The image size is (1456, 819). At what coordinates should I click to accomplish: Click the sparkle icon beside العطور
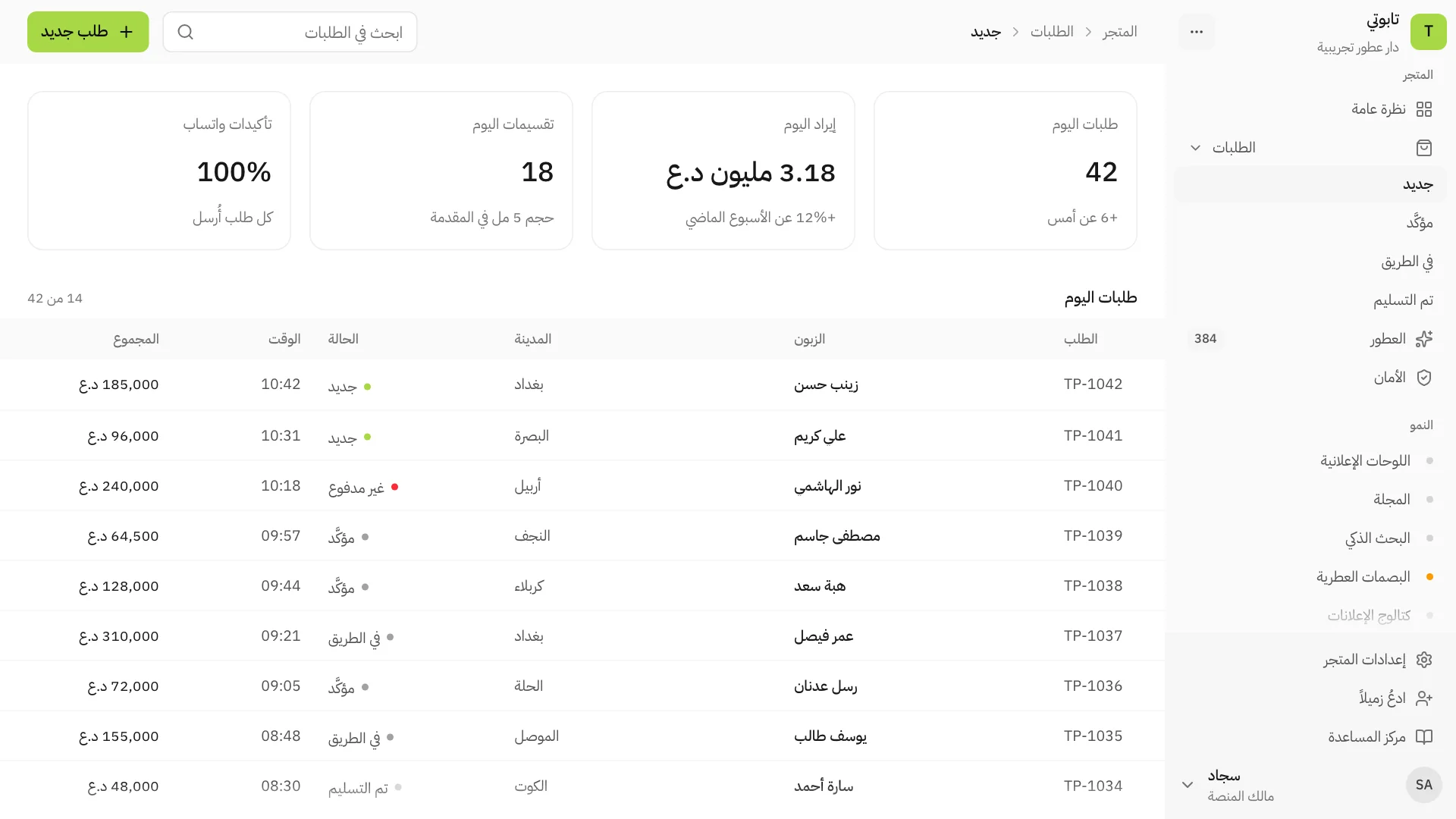pos(1423,339)
